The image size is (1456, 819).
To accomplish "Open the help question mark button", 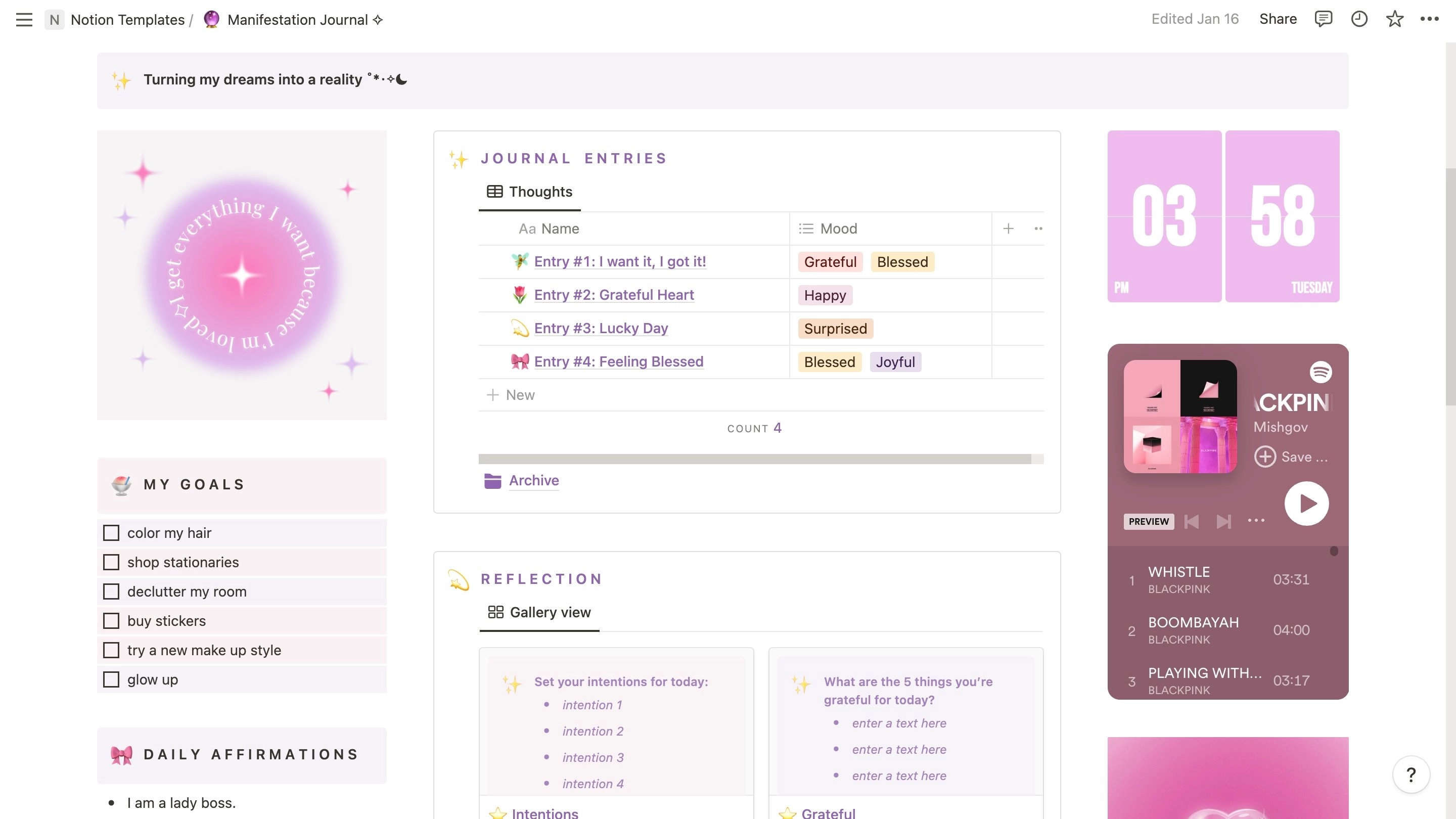I will [x=1411, y=775].
